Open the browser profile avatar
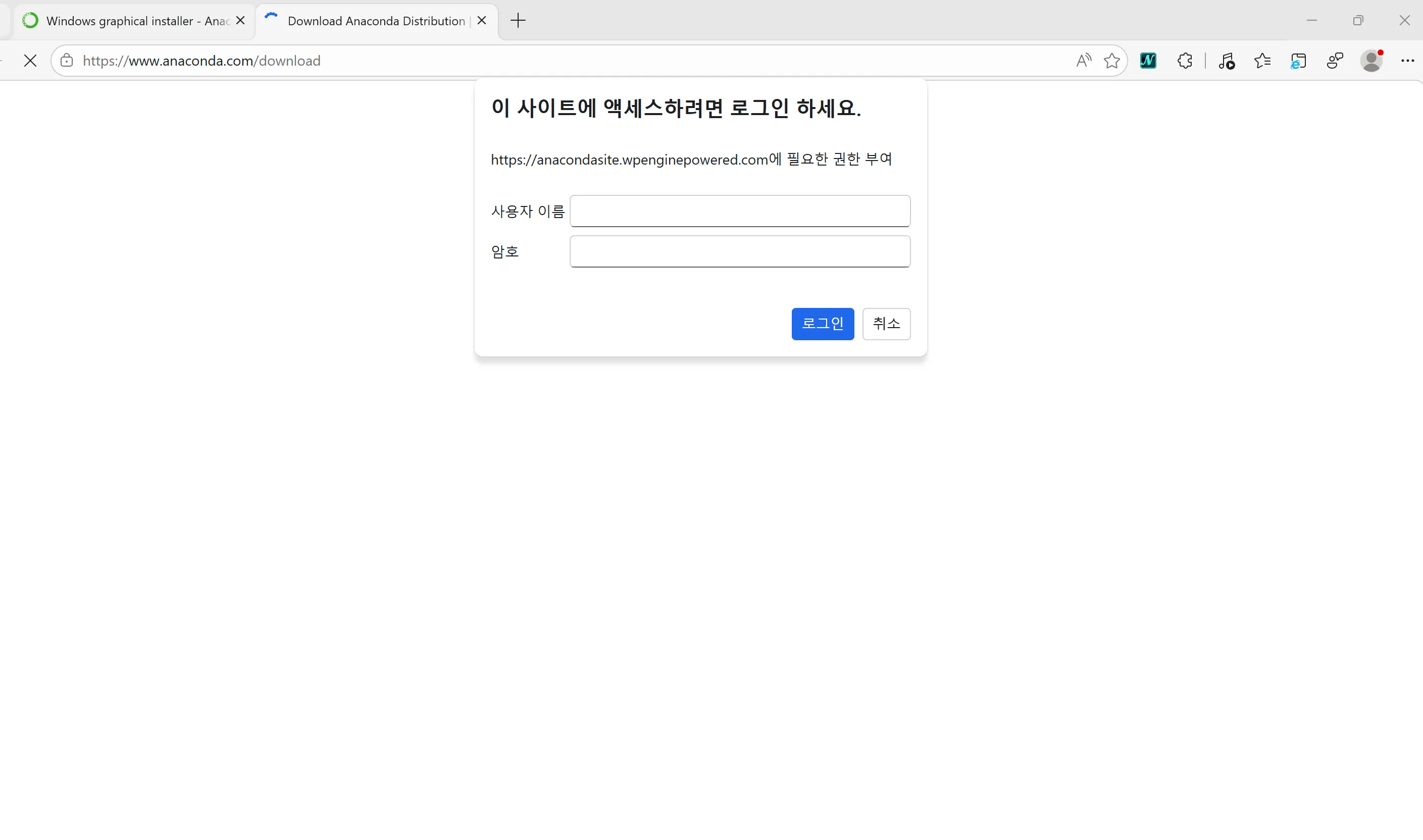Image resolution: width=1423 pixels, height=840 pixels. (1371, 61)
